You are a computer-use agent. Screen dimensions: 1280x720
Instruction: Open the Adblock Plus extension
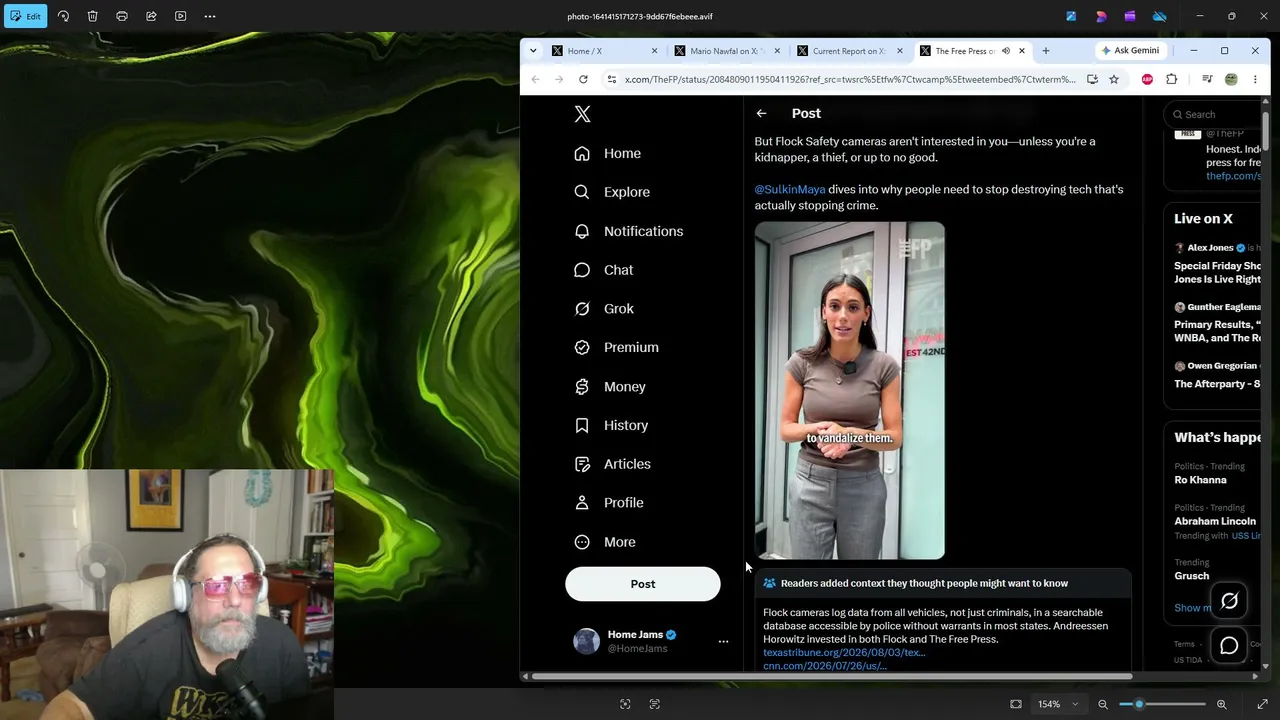click(1147, 79)
